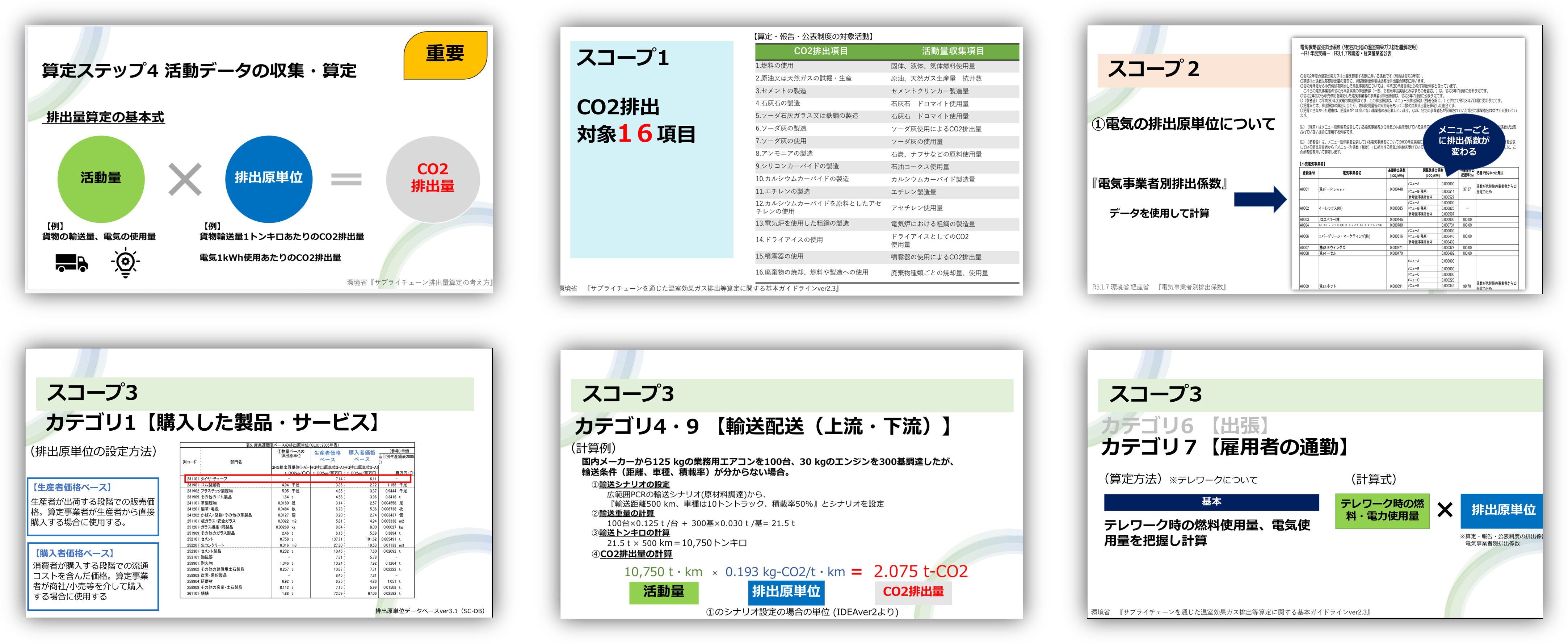
Task: Click the blue 排出原単位 box in カテゴリ7 slide
Action: click(1502, 510)
